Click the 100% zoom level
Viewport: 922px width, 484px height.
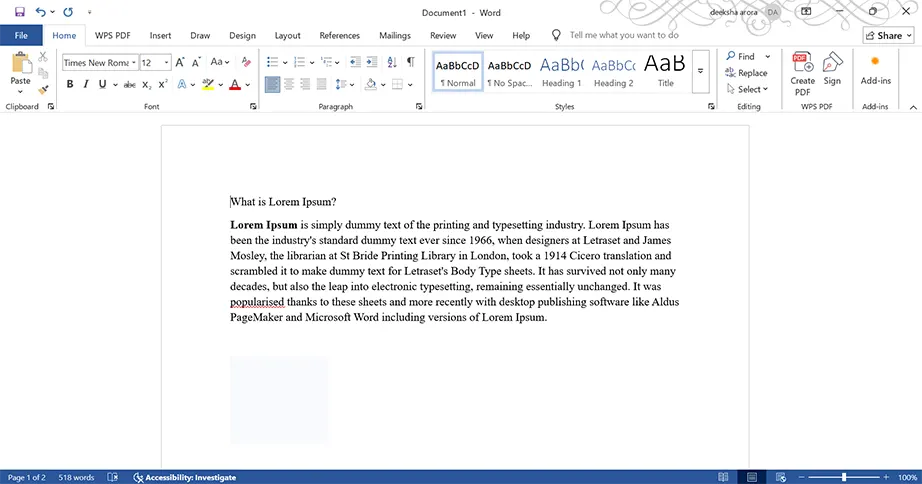tap(907, 478)
